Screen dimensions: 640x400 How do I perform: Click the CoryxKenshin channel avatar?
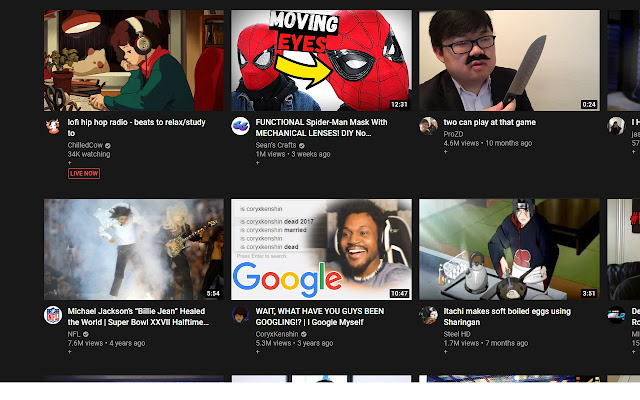[x=240, y=315]
